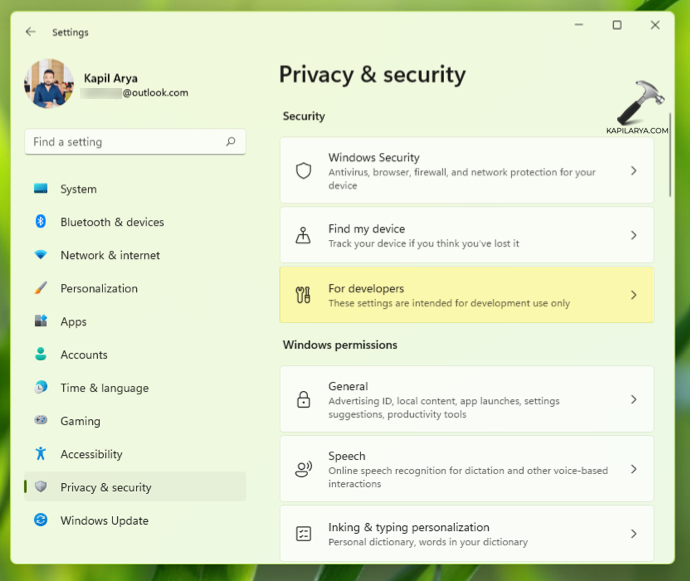Expand For developers with its chevron
The height and width of the screenshot is (581, 690).
pyautogui.click(x=633, y=295)
